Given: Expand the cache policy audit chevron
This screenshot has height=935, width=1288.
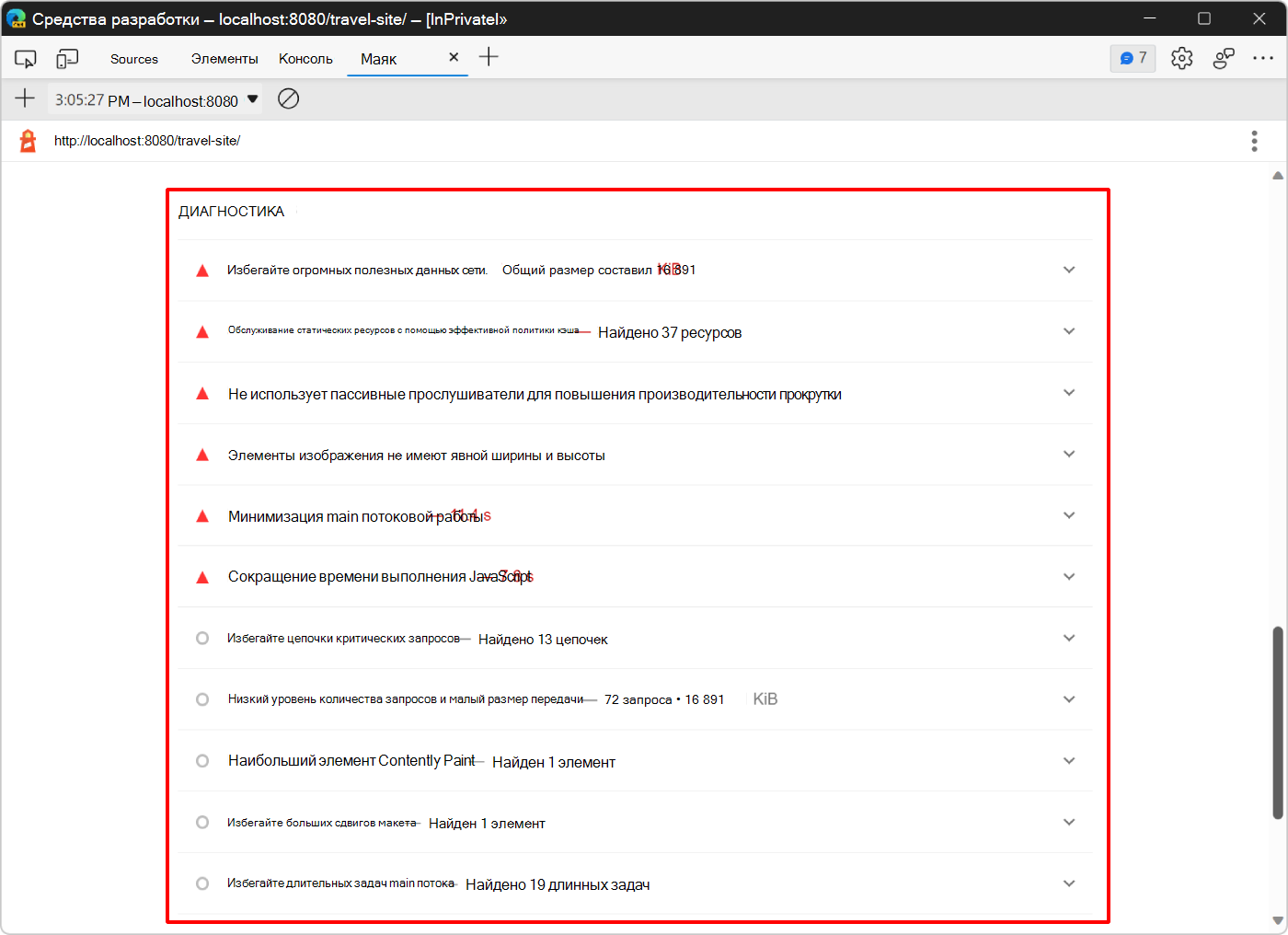Looking at the screenshot, I should click(1069, 331).
